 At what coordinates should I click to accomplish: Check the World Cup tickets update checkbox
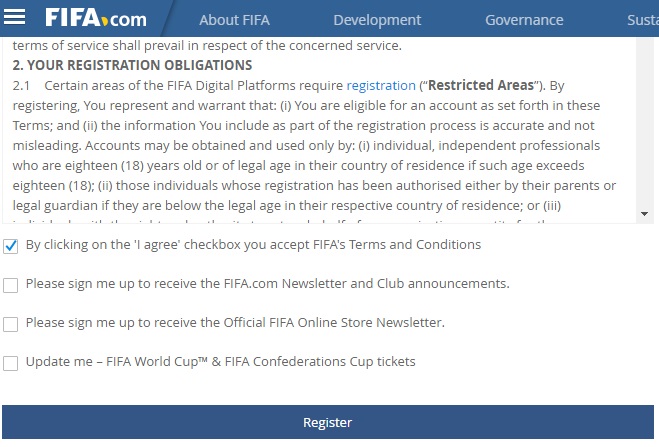(x=11, y=363)
